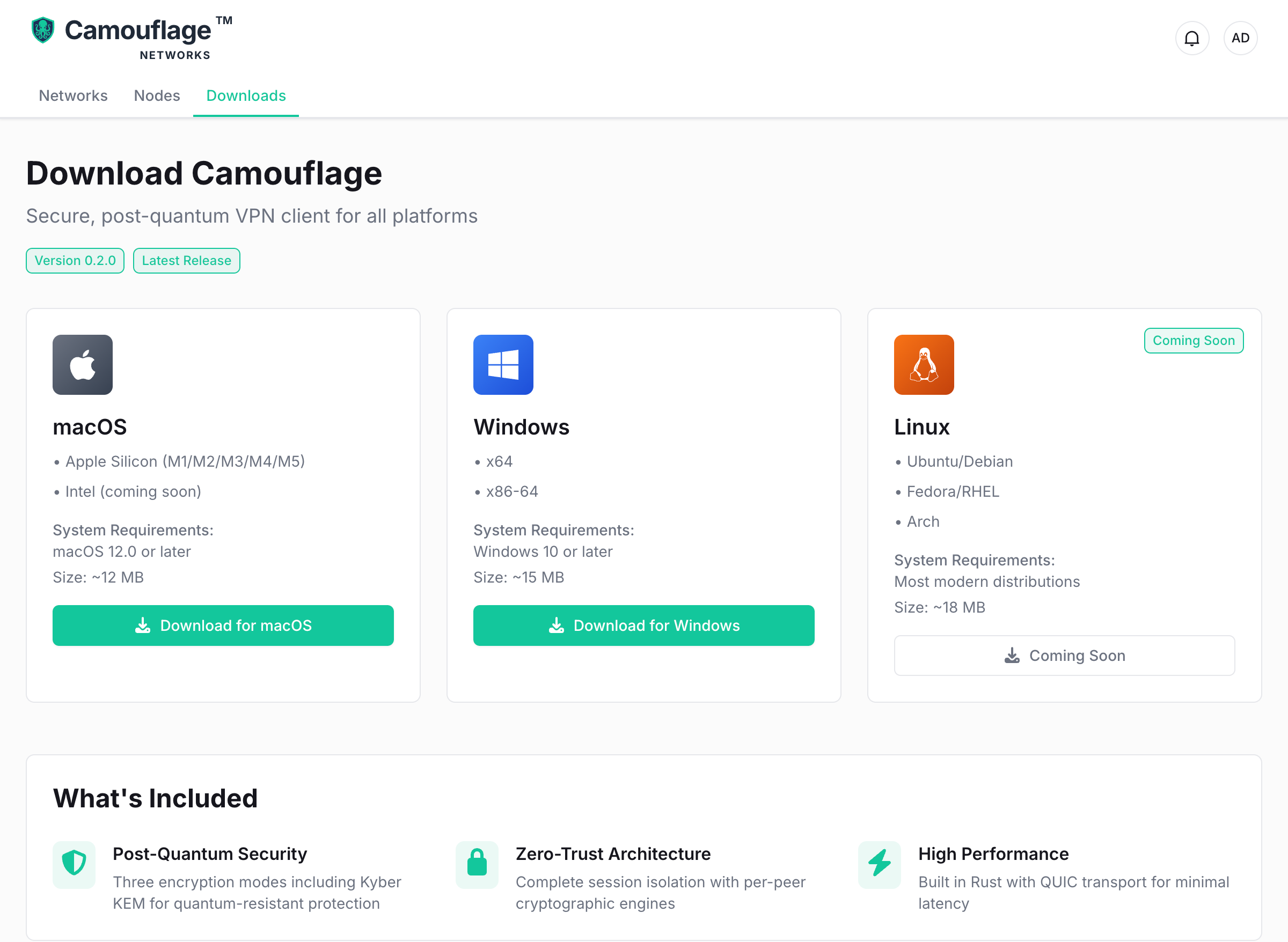Click 'Size: ~15 MB' text
Viewport: 1288px width, 942px height.
pyautogui.click(x=518, y=578)
